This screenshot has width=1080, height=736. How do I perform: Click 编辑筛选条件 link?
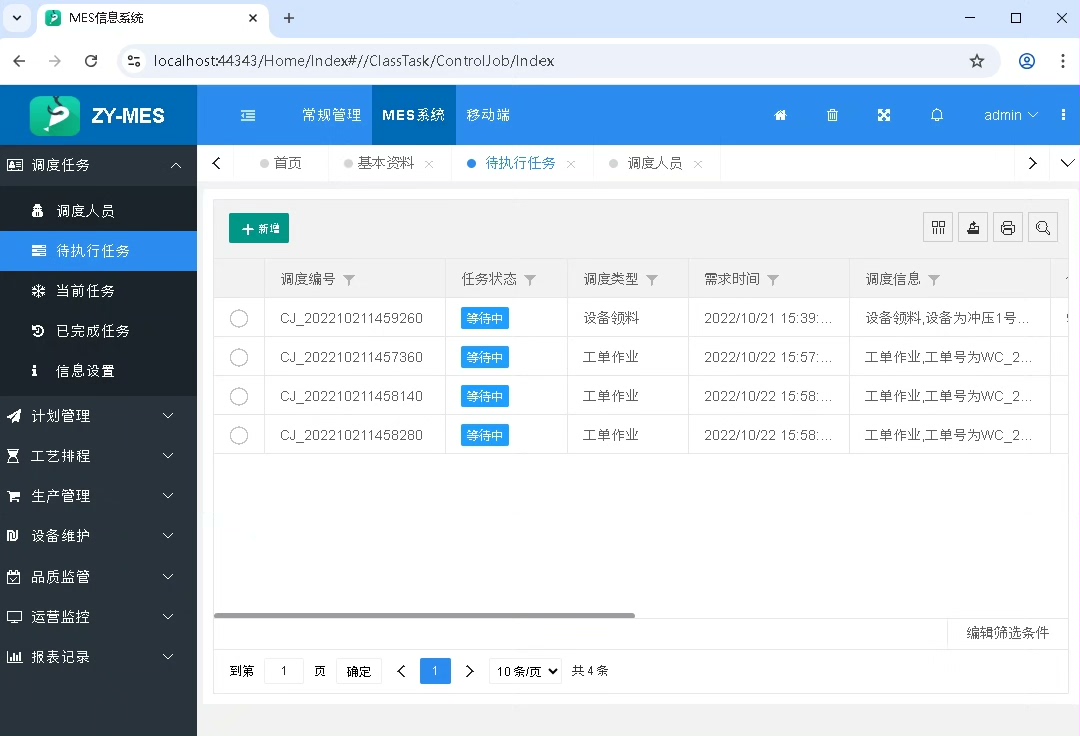click(x=1007, y=633)
